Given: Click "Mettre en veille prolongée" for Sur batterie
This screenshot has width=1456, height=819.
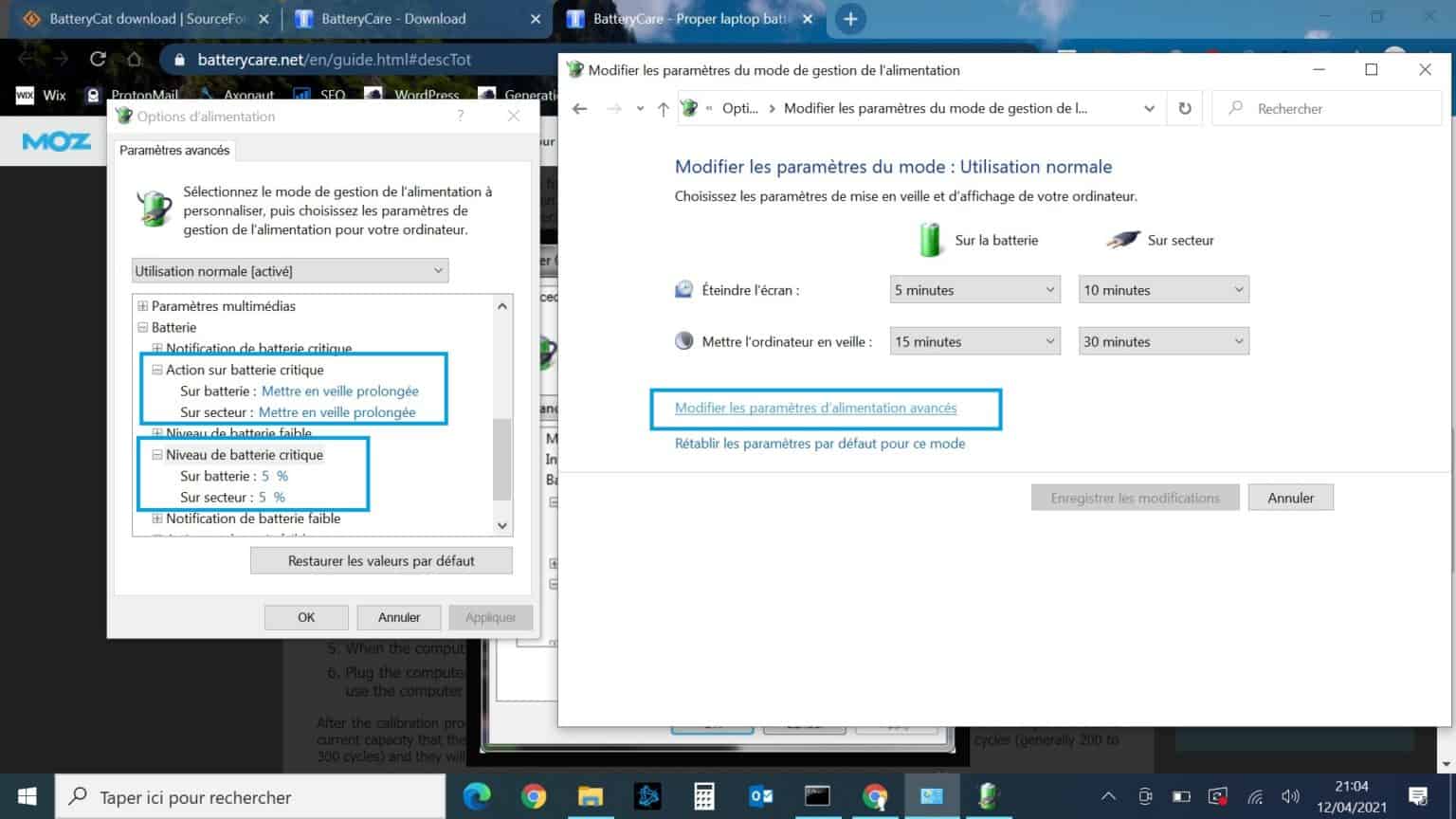Looking at the screenshot, I should pyautogui.click(x=339, y=391).
